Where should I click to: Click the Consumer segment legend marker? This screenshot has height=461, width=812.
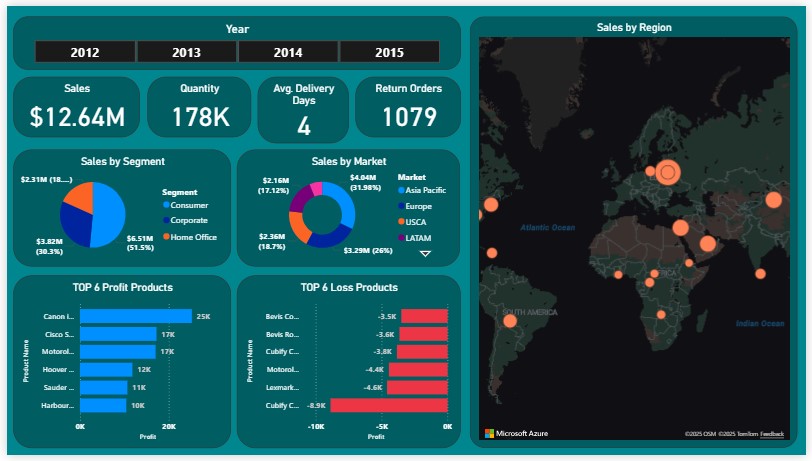coord(166,205)
